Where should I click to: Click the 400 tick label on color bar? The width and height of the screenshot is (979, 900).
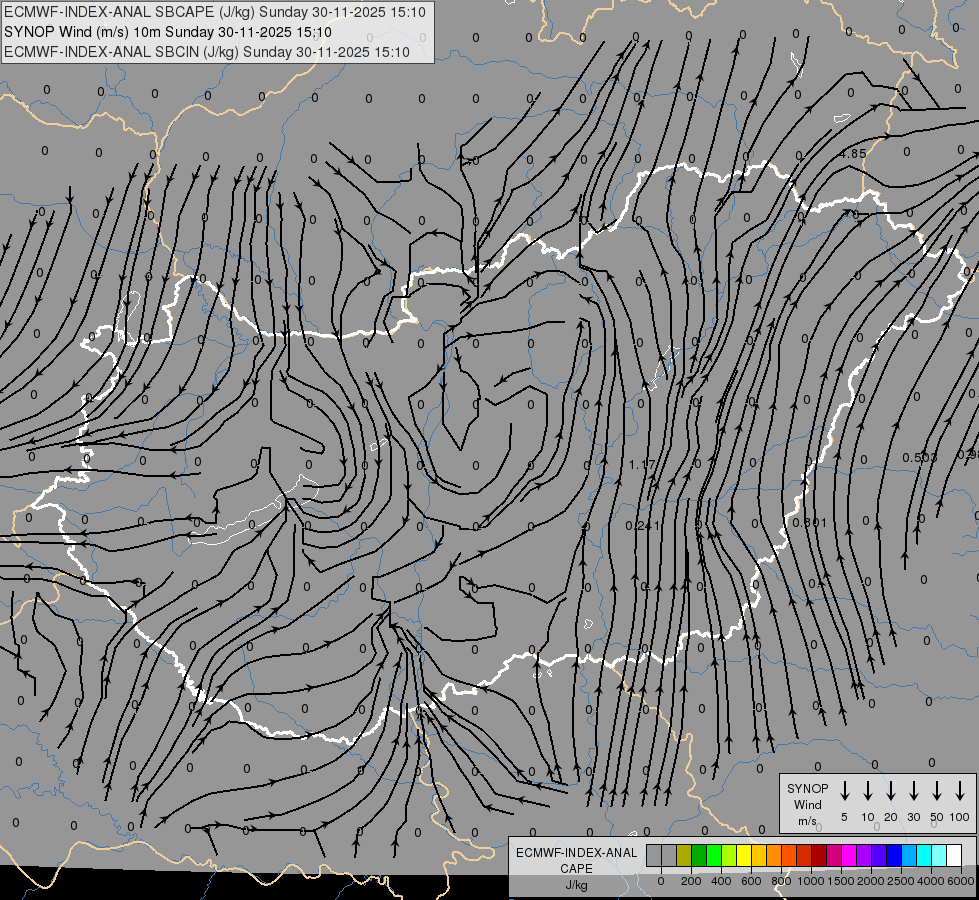tap(721, 881)
